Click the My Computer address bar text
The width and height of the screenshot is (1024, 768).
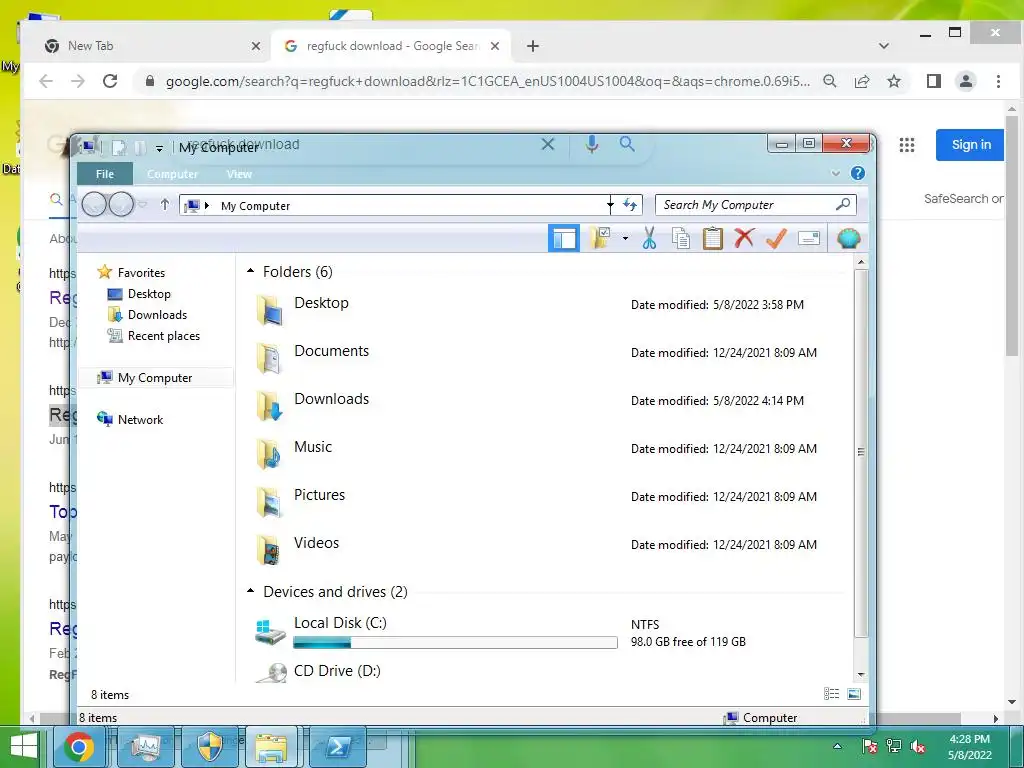pos(255,206)
